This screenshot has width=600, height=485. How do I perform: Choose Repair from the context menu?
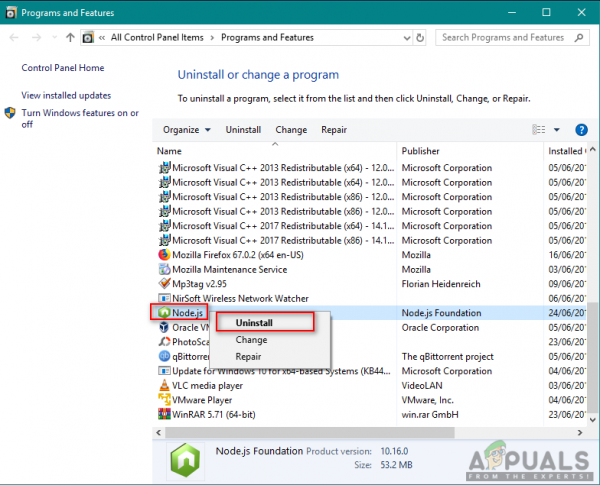[248, 356]
